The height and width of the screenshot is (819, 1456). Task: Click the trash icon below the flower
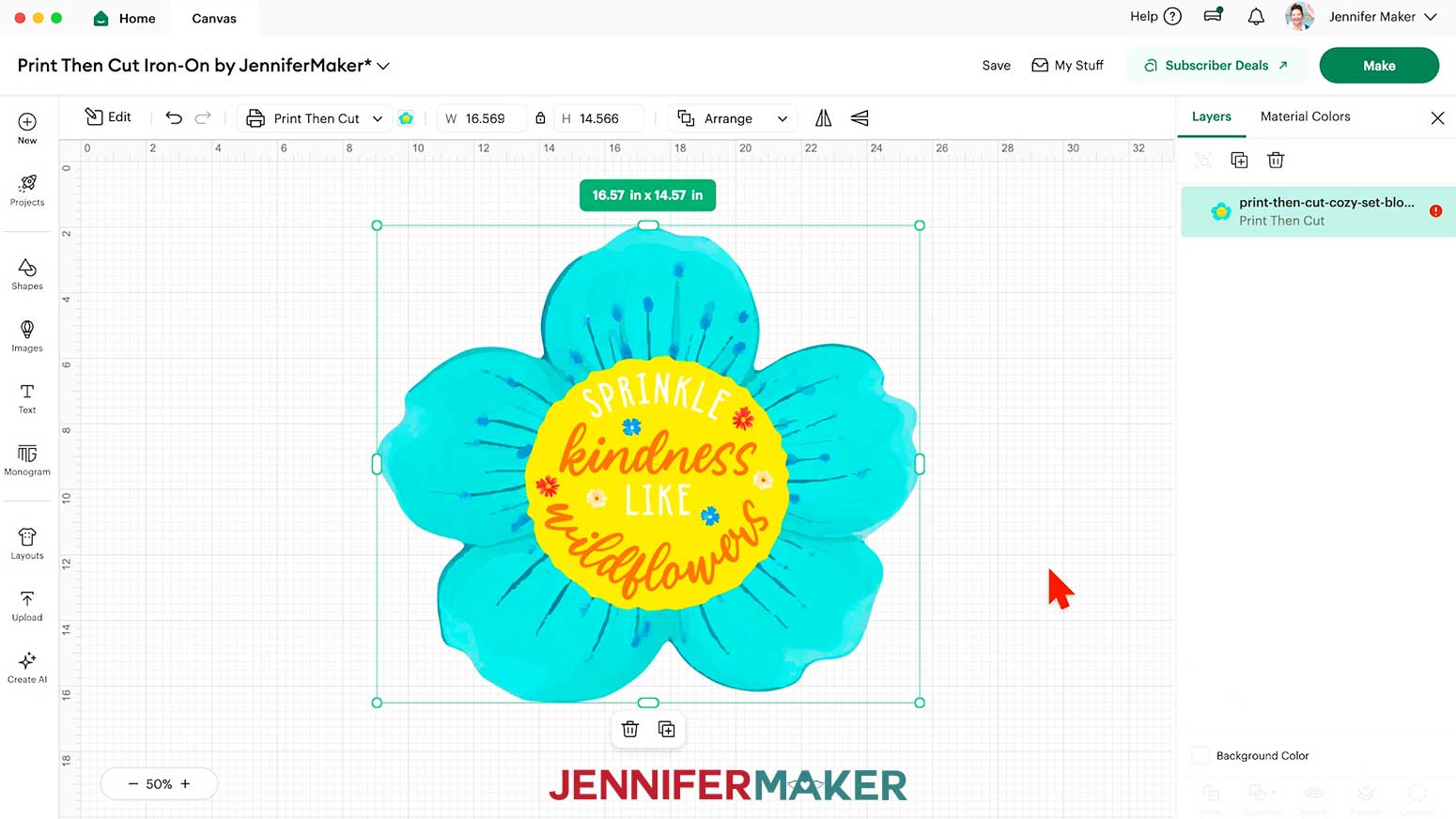630,729
